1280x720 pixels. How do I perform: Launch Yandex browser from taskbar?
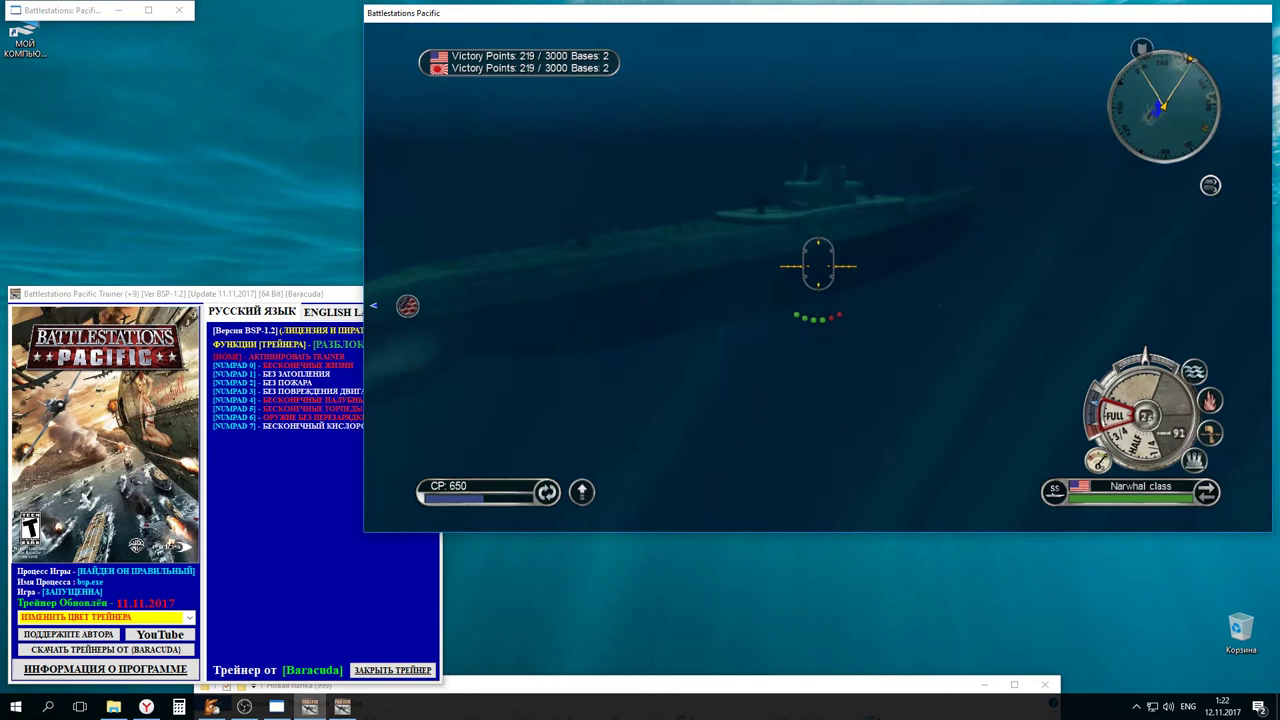[146, 707]
